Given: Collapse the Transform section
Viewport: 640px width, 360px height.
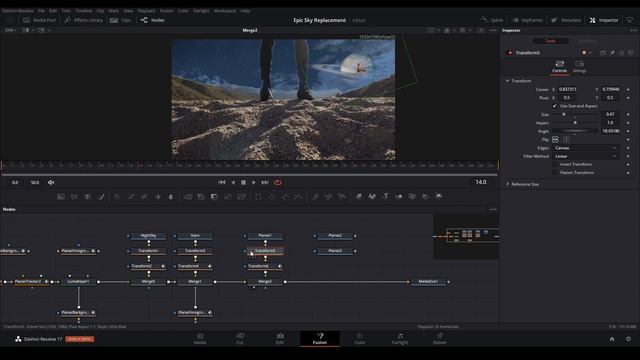Looking at the screenshot, I should [x=507, y=81].
